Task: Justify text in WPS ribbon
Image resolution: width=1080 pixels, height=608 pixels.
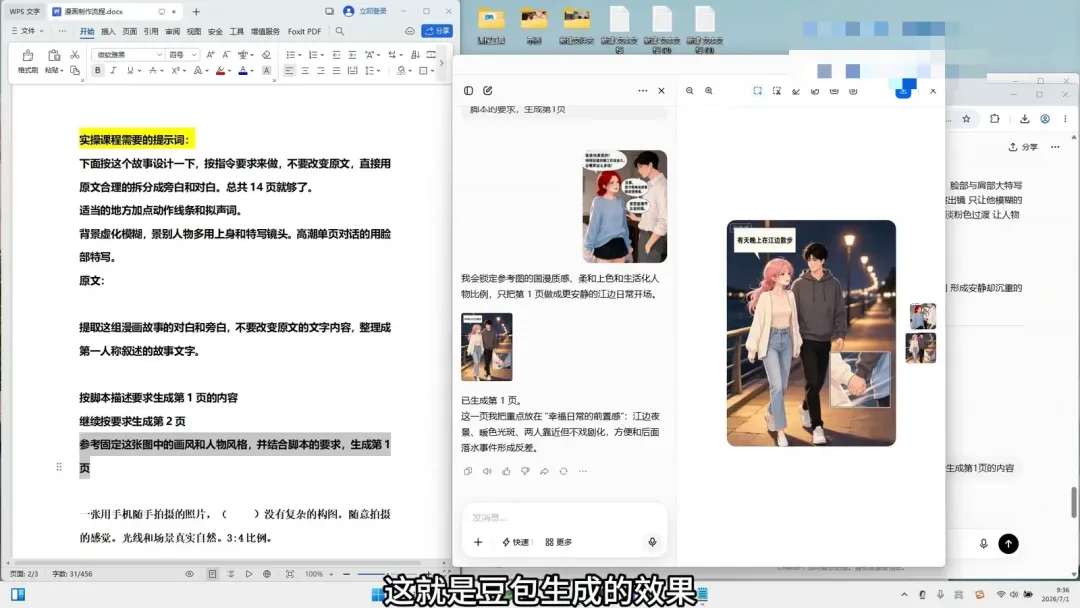Action: click(336, 70)
